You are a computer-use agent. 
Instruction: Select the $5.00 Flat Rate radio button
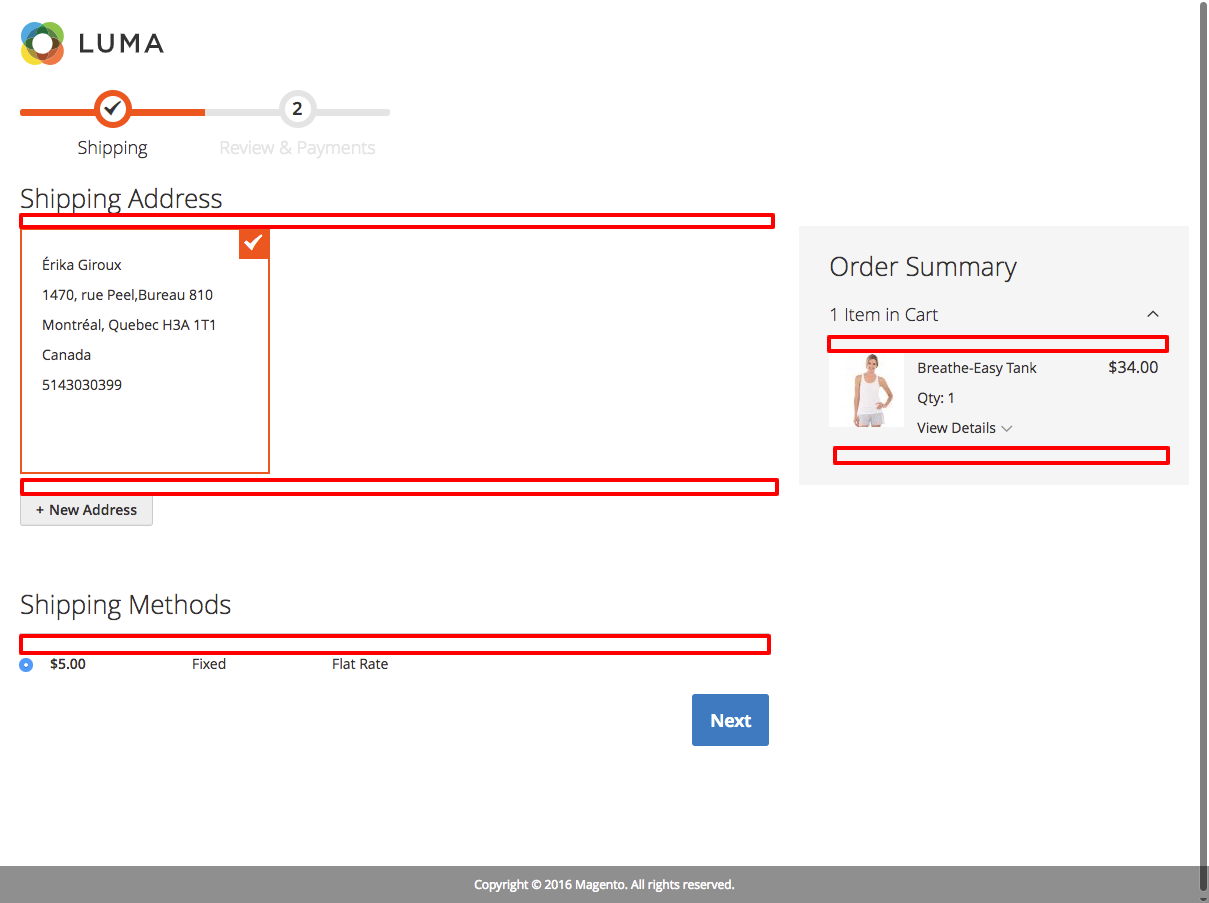click(26, 665)
